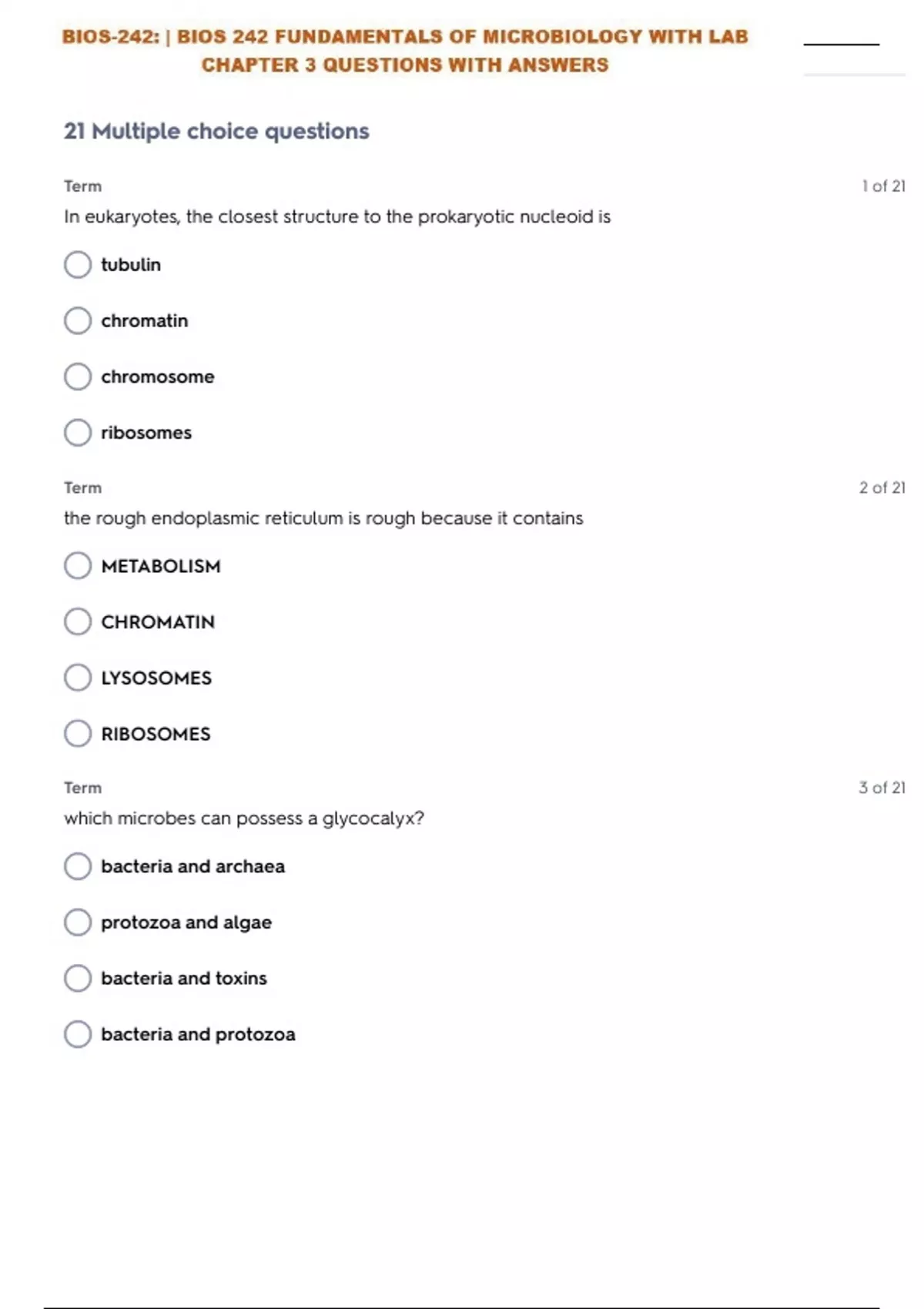Click the glycocalyx question text
Viewport: 924px width, 1309px height.
coord(244,819)
